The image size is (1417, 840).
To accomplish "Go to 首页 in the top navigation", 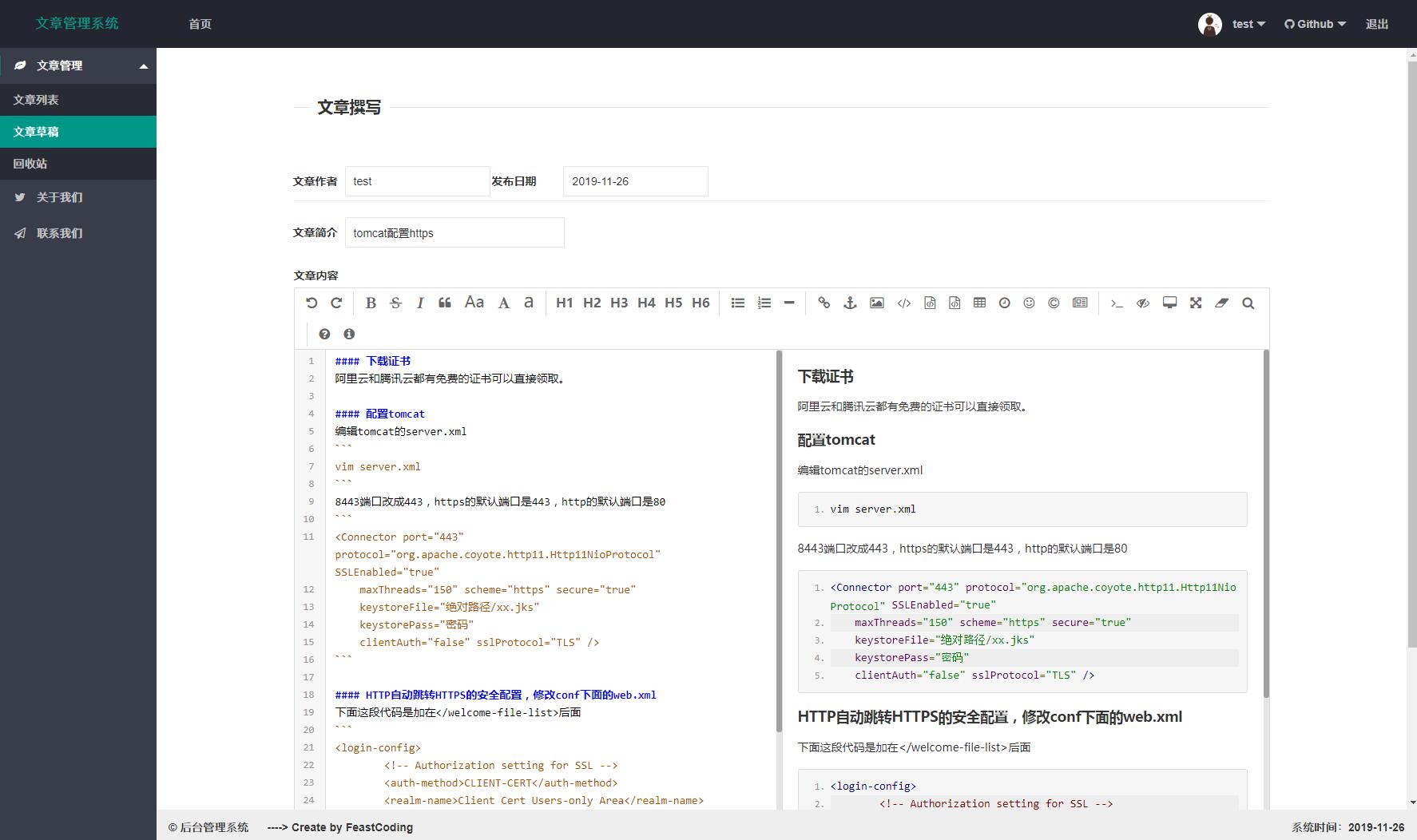I will [x=200, y=24].
